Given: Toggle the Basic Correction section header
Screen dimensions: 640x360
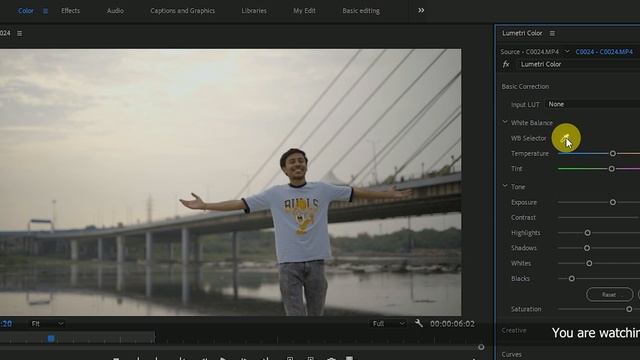Looking at the screenshot, I should (525, 87).
